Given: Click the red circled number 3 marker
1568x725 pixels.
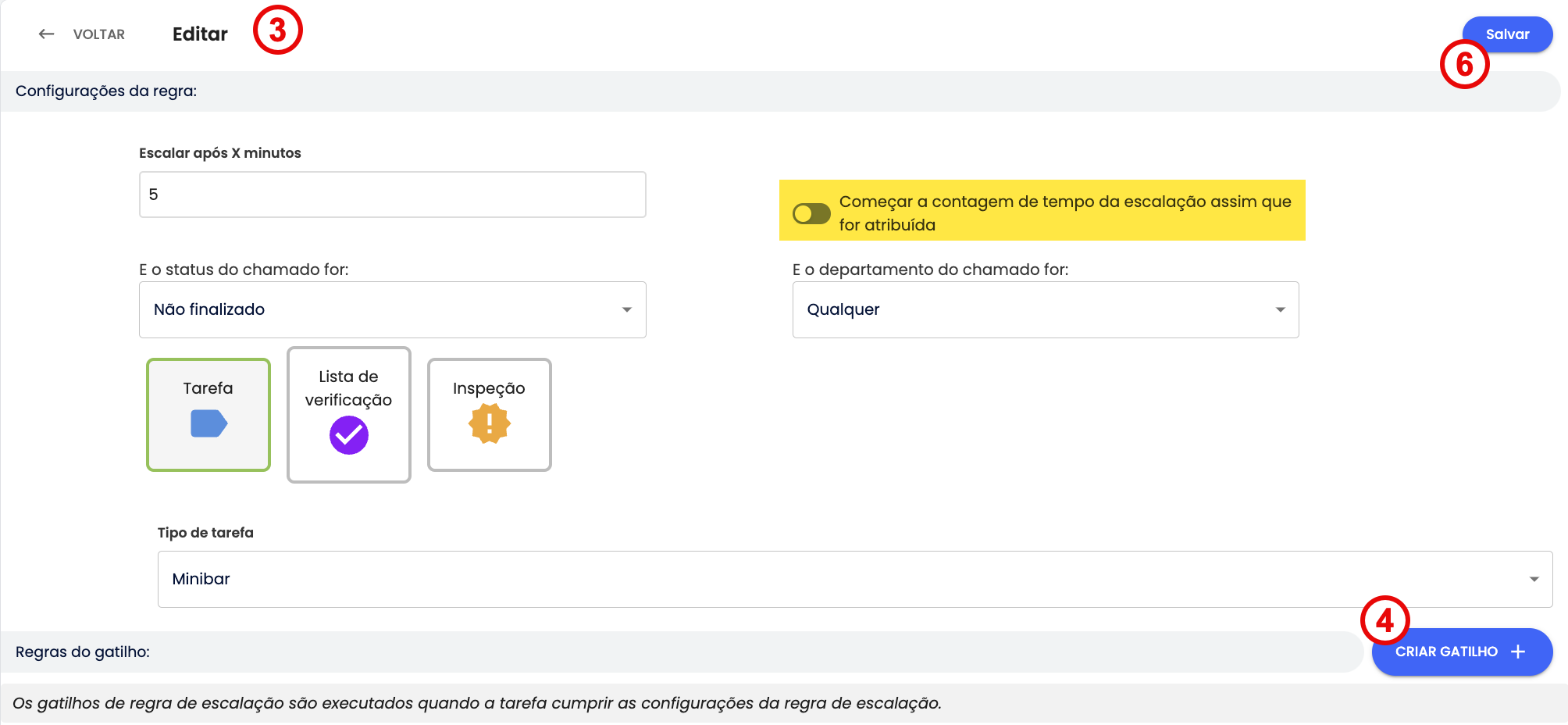Looking at the screenshot, I should pyautogui.click(x=277, y=30).
